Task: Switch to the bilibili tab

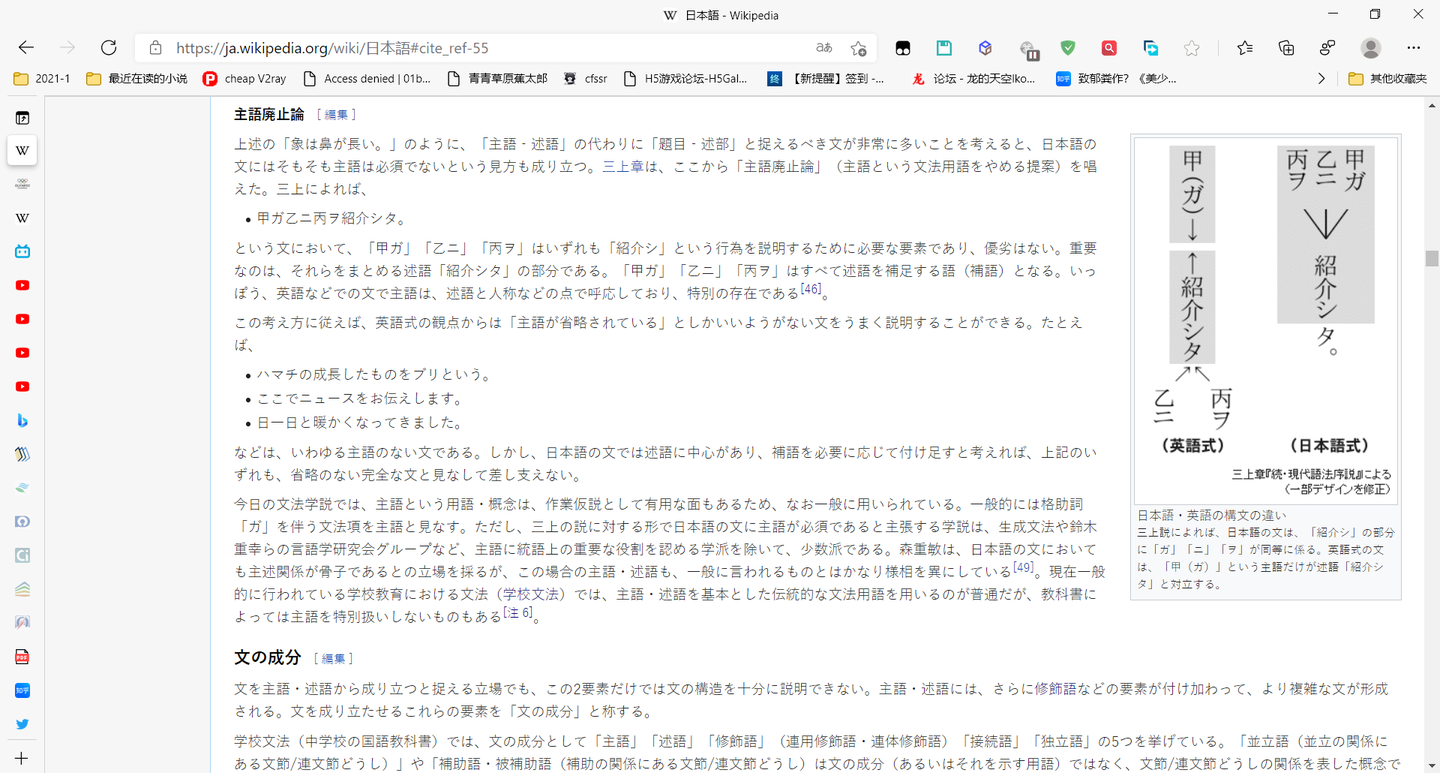Action: tap(22, 251)
